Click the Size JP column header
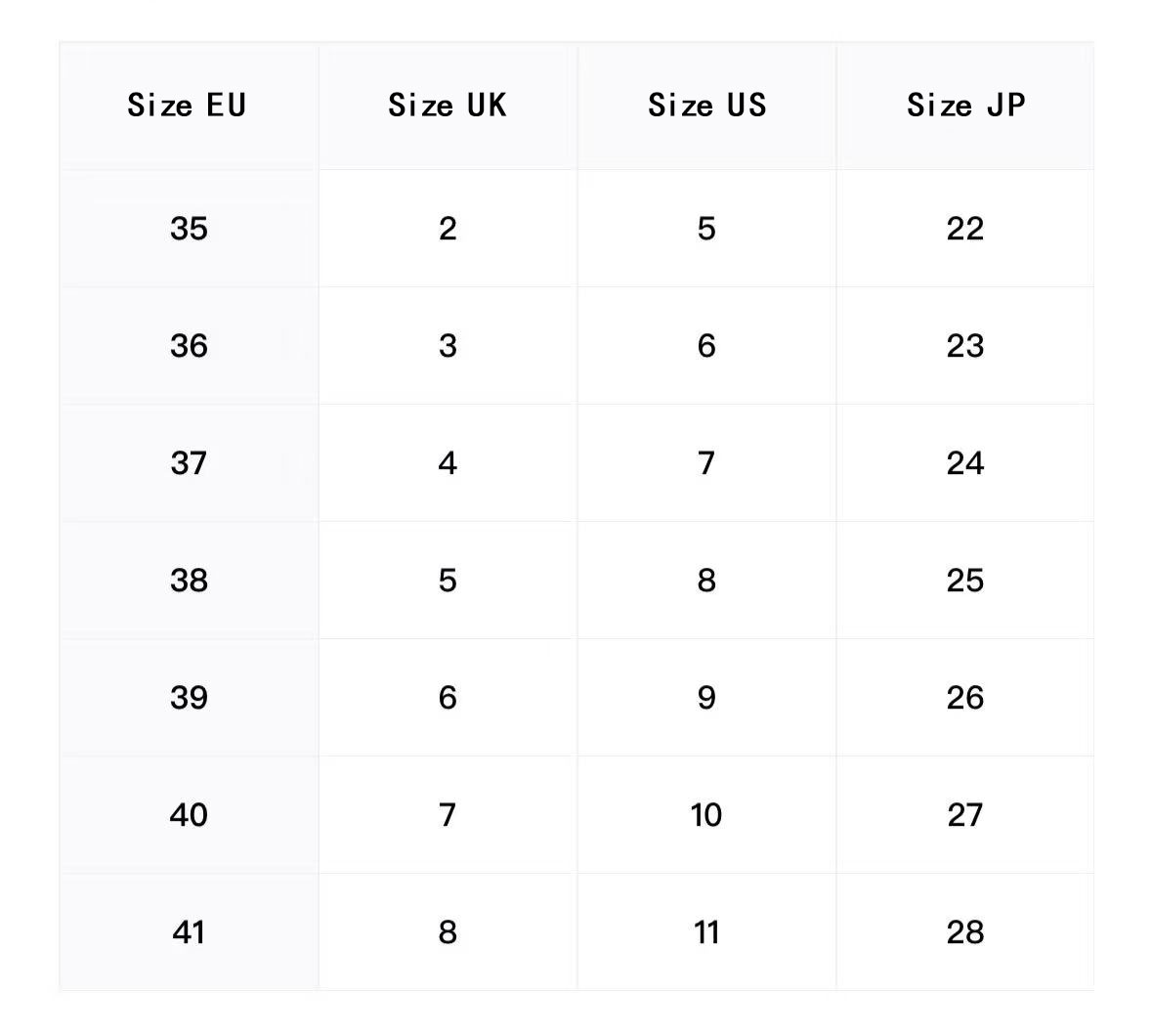This screenshot has height=1036, width=1152. 965,106
